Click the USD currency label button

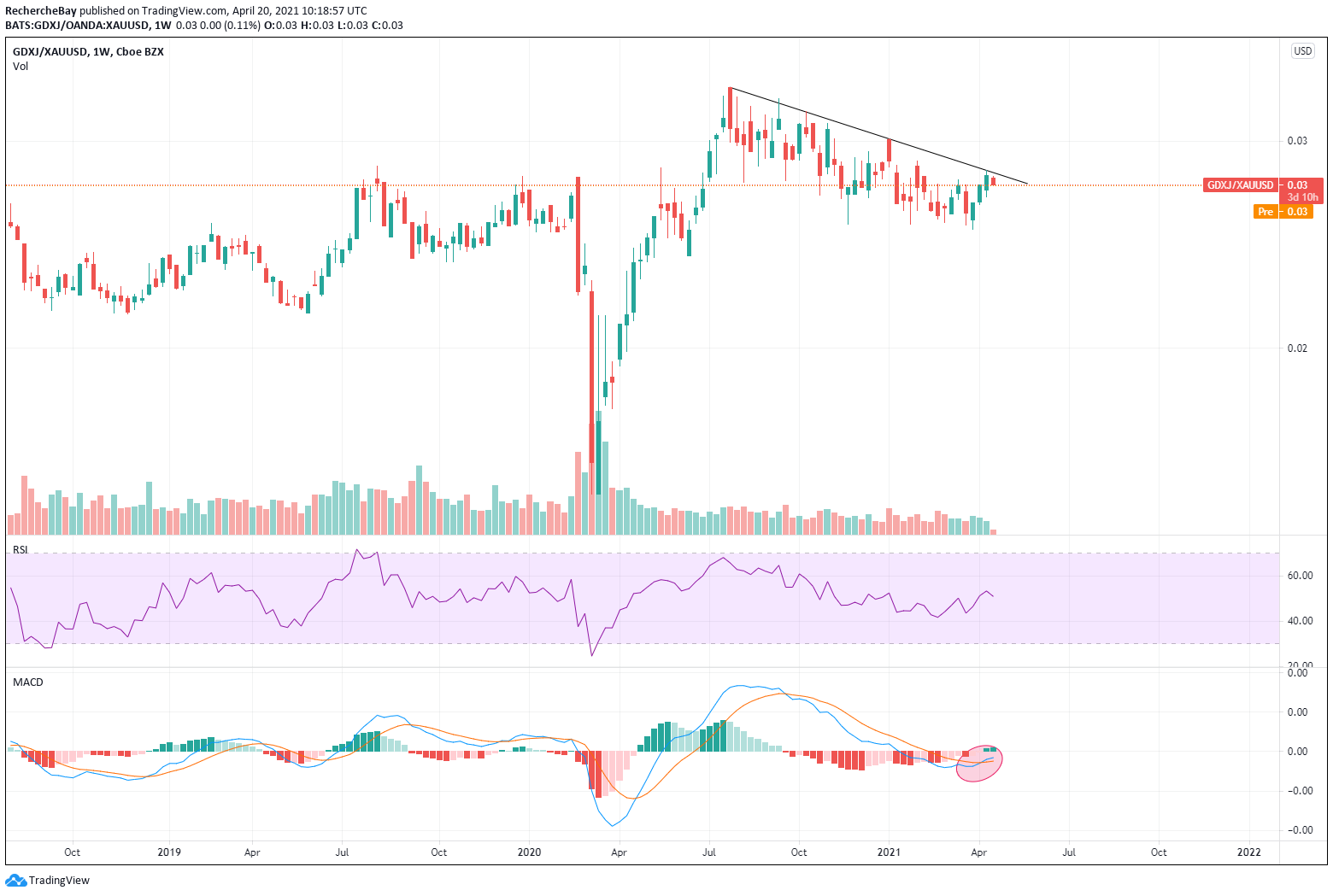click(x=1302, y=51)
